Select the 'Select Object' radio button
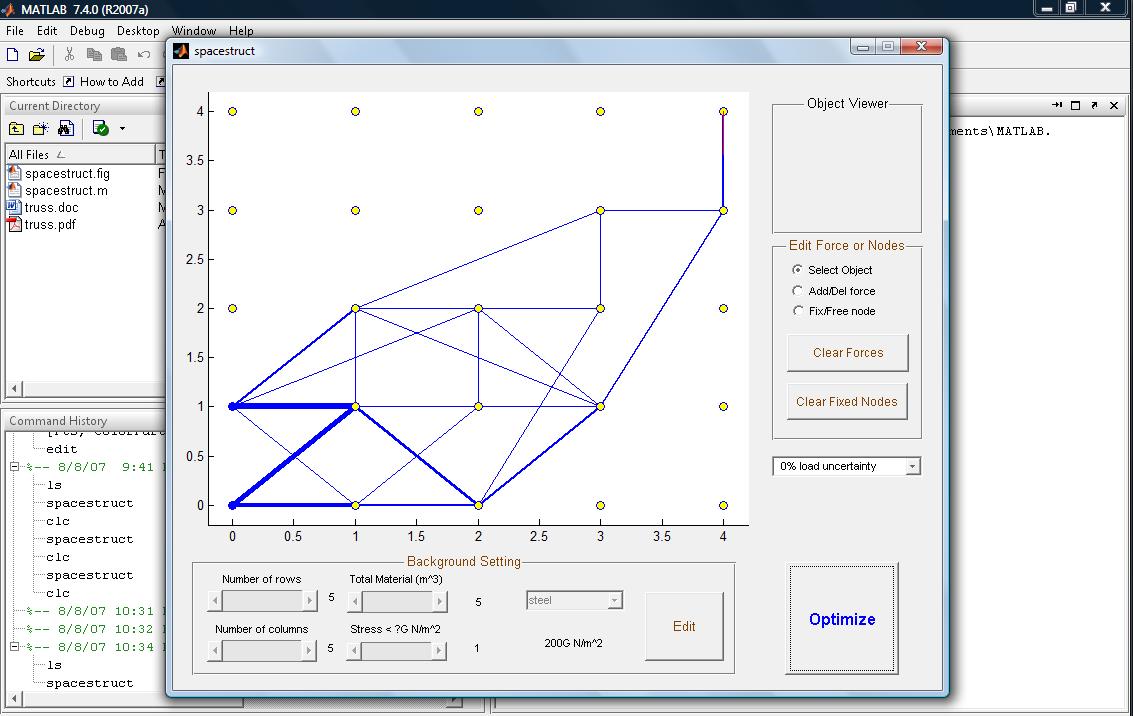The image size is (1133, 716). (x=797, y=270)
